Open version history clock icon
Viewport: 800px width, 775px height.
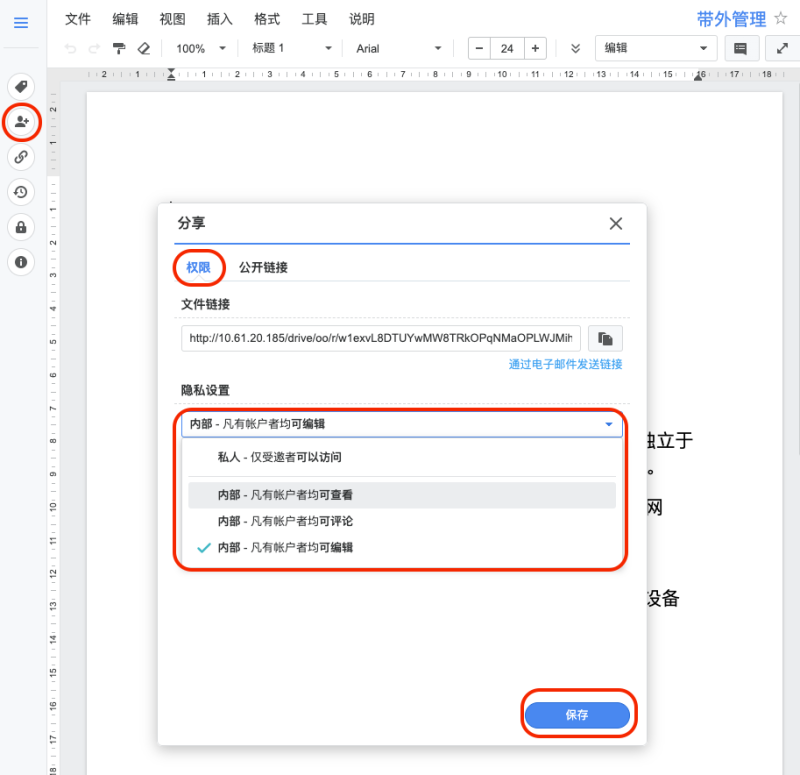coord(21,192)
